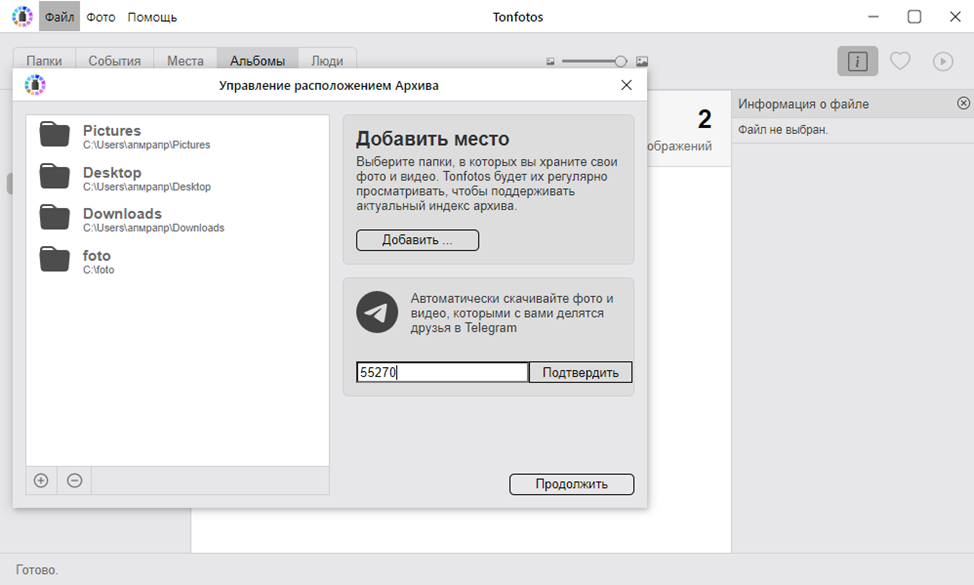Click the Desktop folder icon

55,176
